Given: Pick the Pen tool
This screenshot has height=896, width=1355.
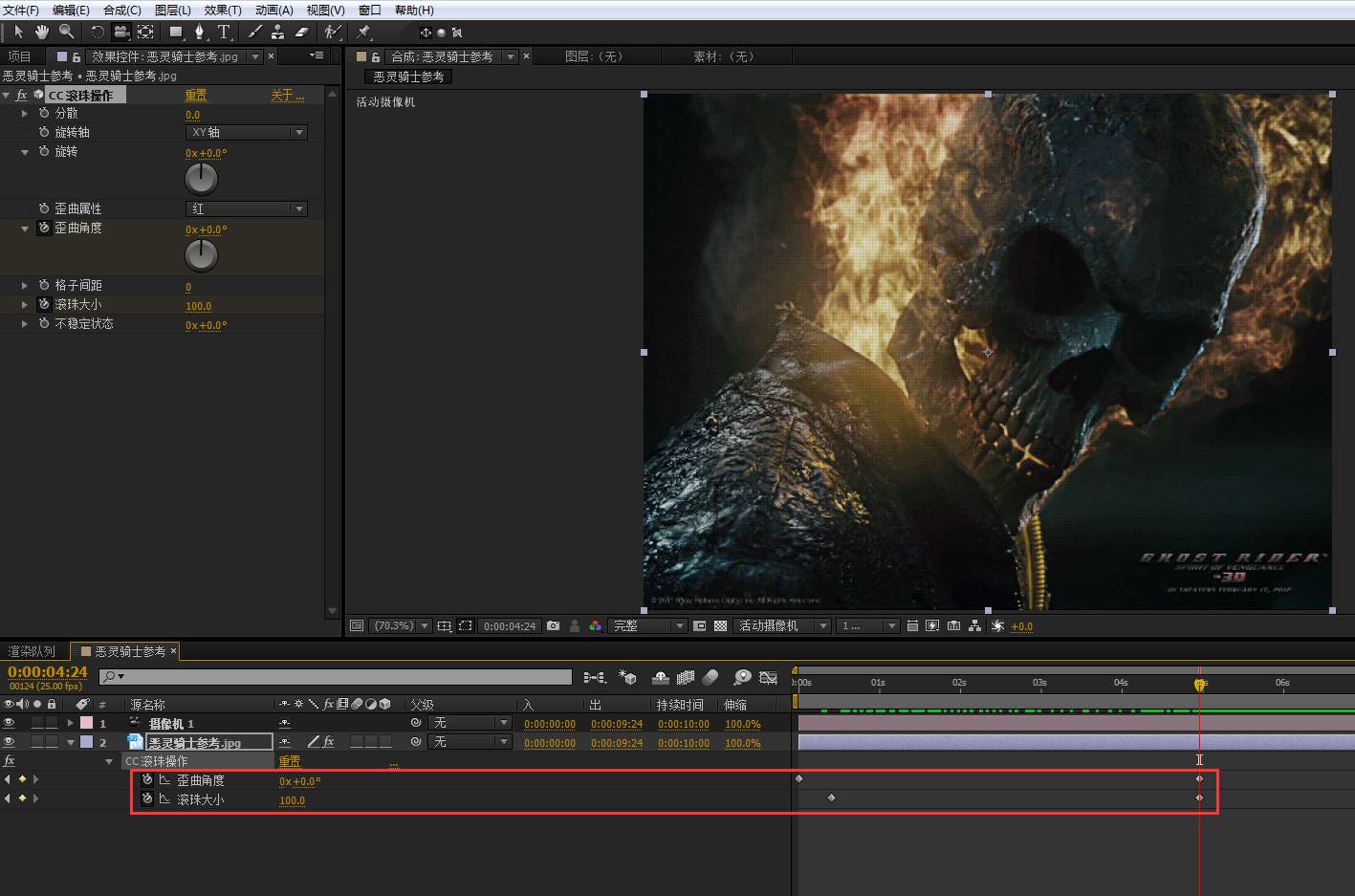Looking at the screenshot, I should 200,32.
